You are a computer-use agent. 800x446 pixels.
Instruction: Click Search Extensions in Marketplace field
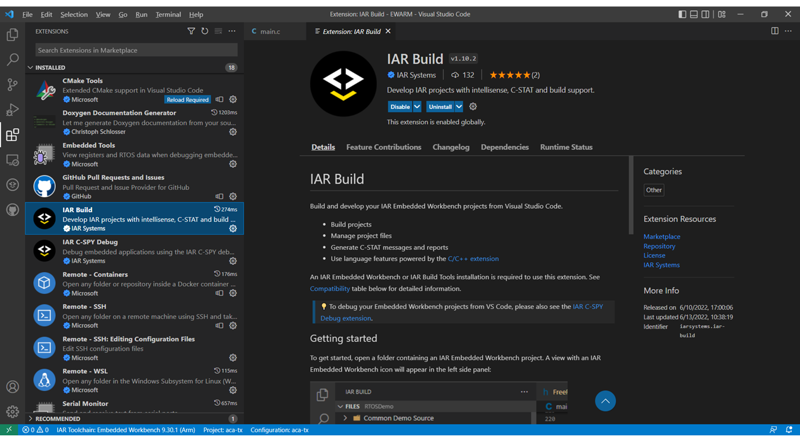(136, 50)
